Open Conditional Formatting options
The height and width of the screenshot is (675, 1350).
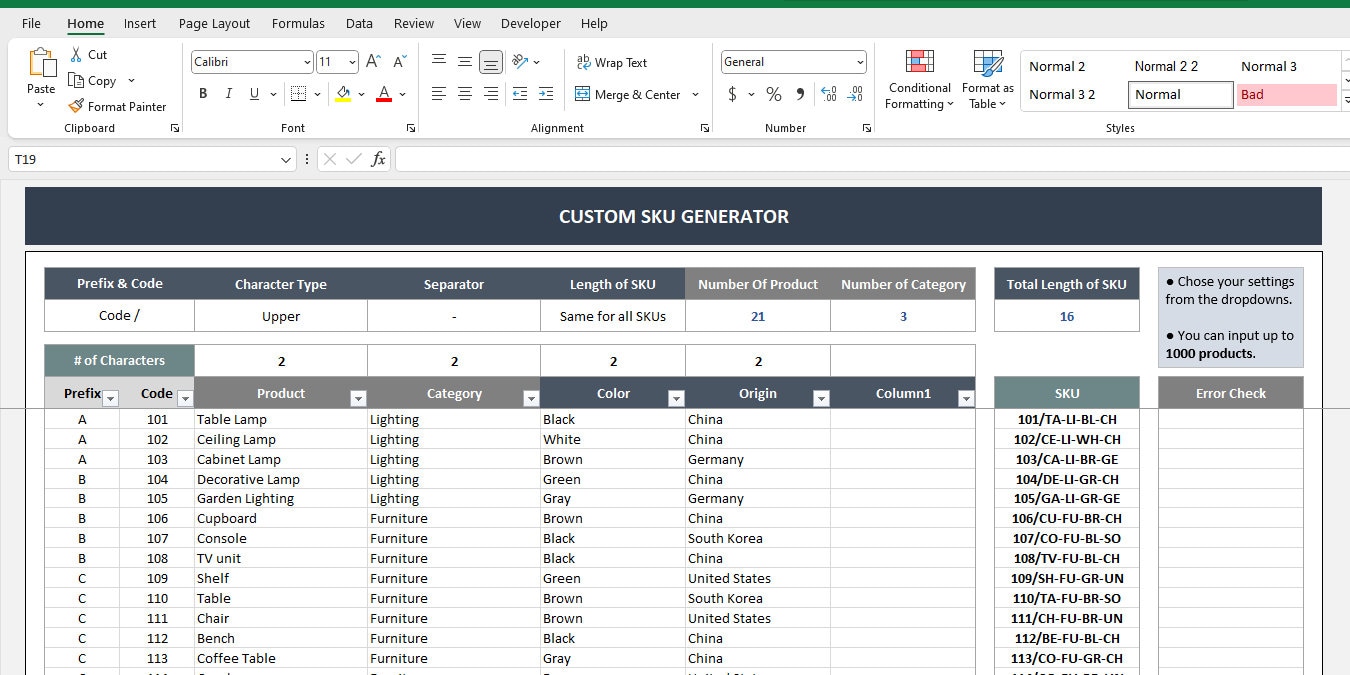point(918,80)
